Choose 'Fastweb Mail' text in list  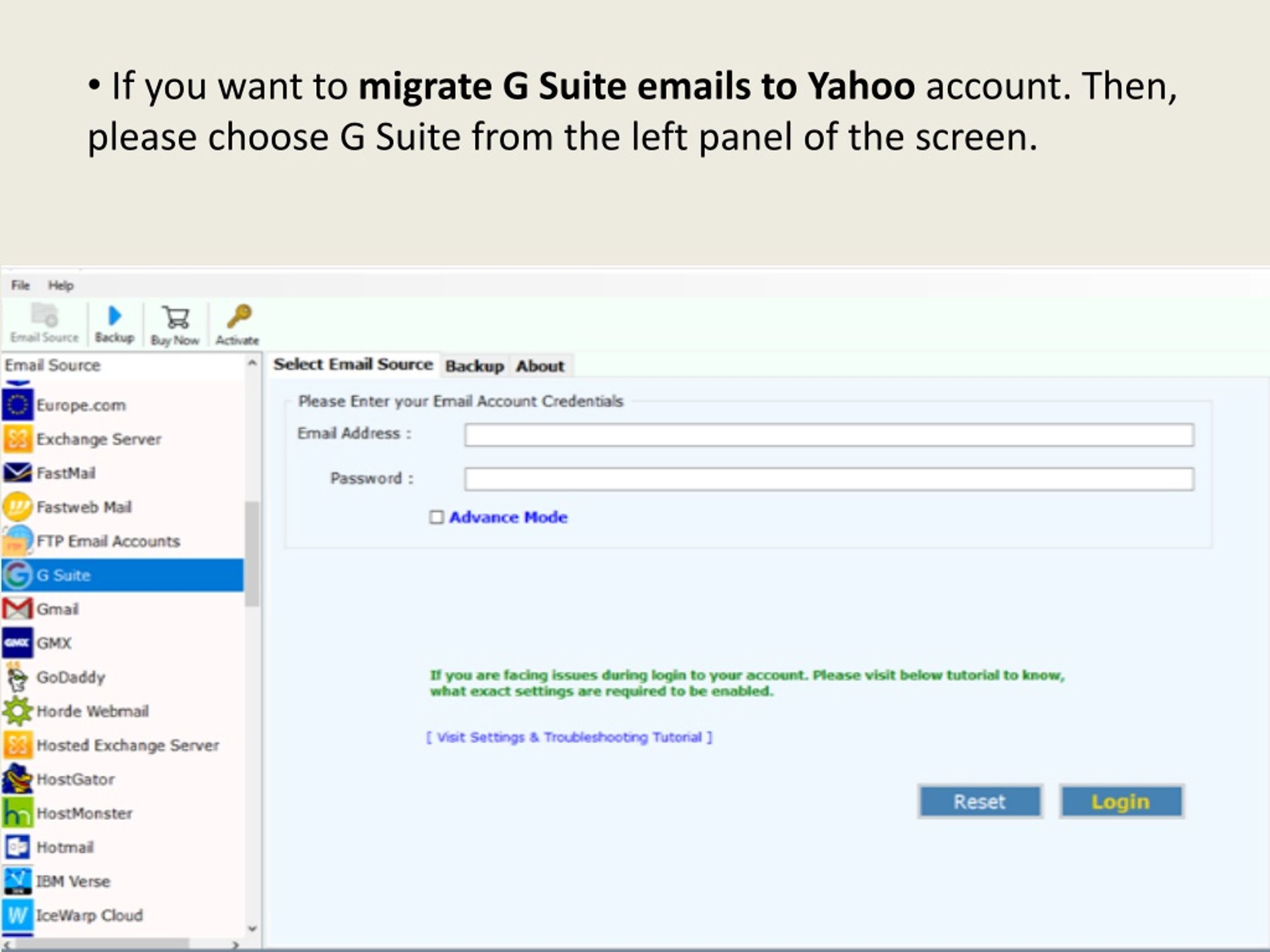tap(84, 507)
